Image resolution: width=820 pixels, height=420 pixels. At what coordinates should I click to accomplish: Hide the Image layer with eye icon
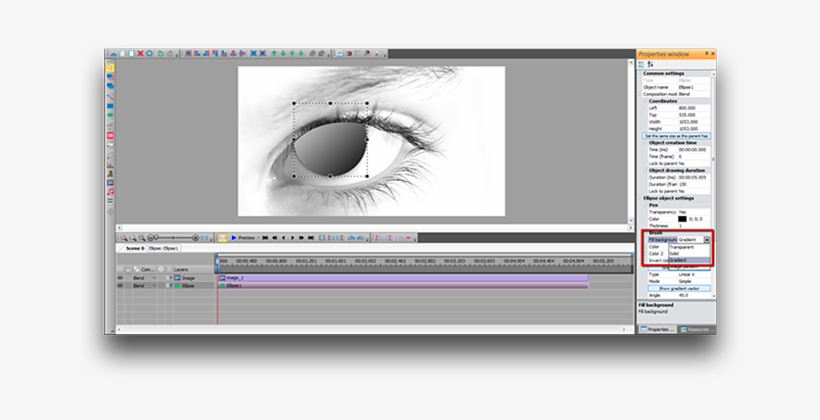pos(120,278)
